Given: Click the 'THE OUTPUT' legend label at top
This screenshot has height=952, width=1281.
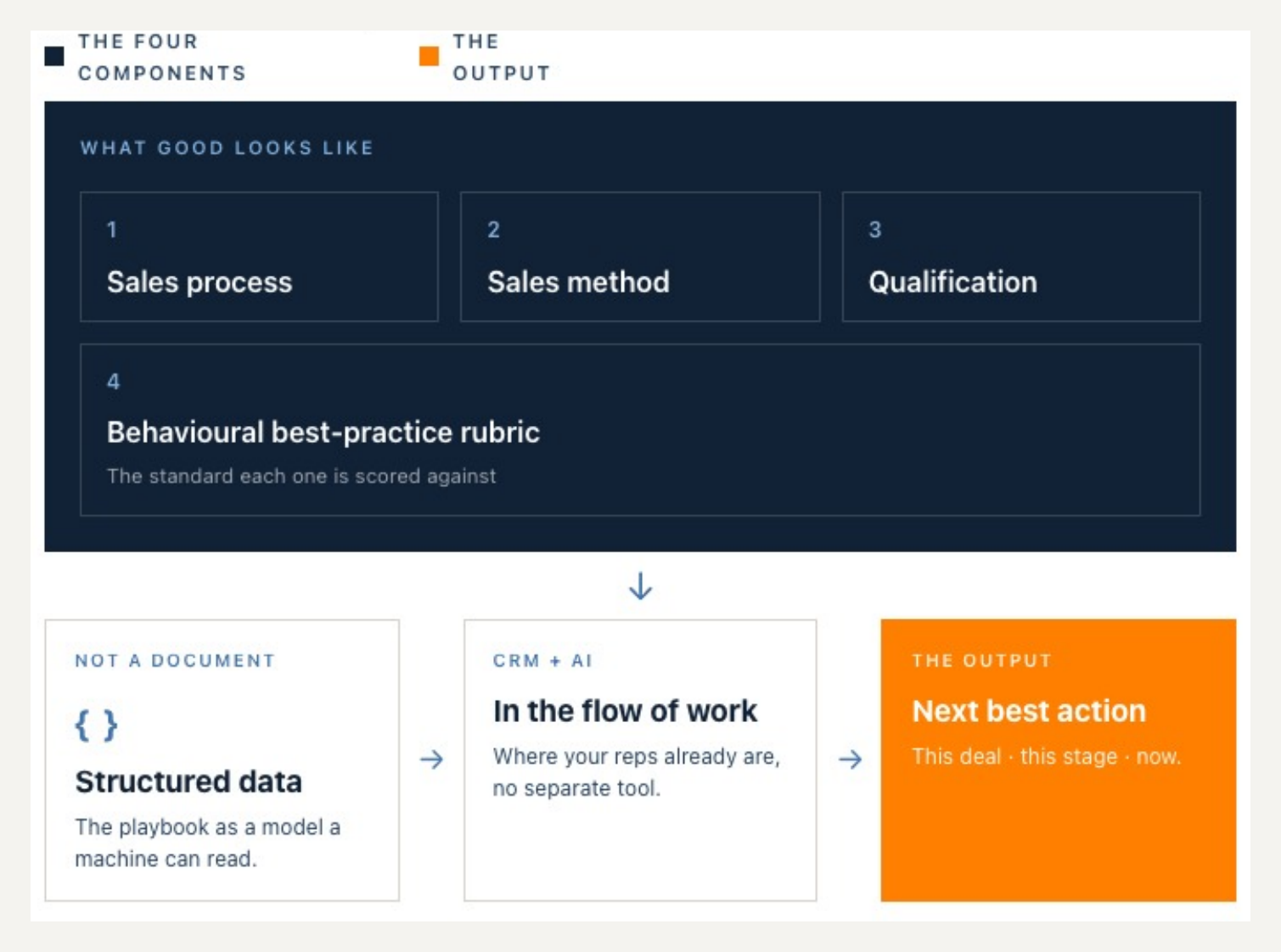Looking at the screenshot, I should (x=501, y=57).
